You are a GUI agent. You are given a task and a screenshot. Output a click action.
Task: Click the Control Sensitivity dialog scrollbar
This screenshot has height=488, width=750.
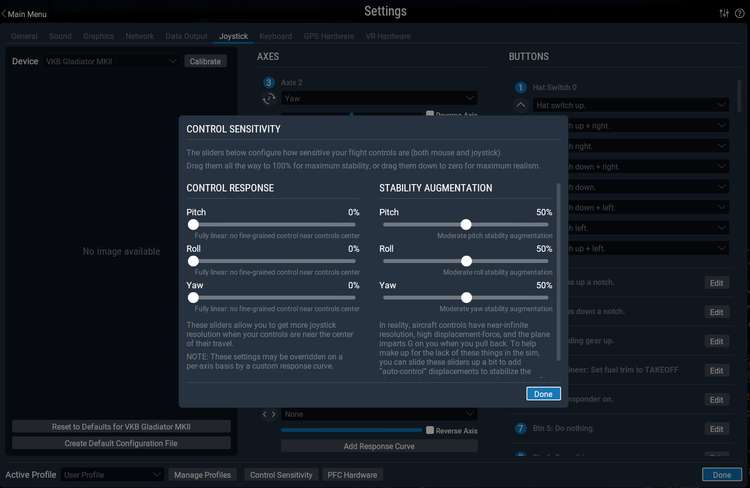point(558,272)
